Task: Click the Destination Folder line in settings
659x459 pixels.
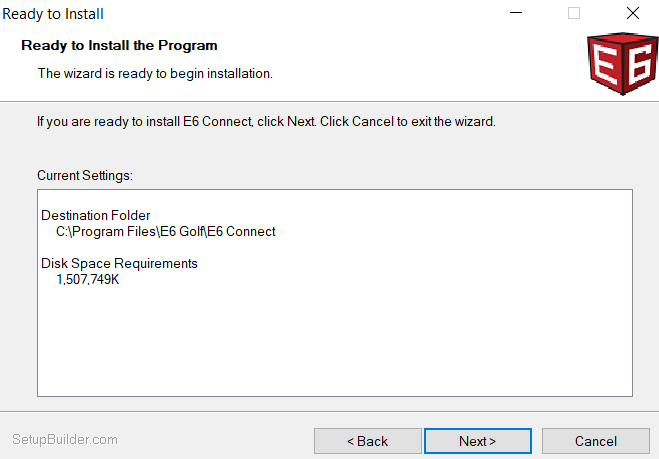Action: pyautogui.click(x=96, y=215)
